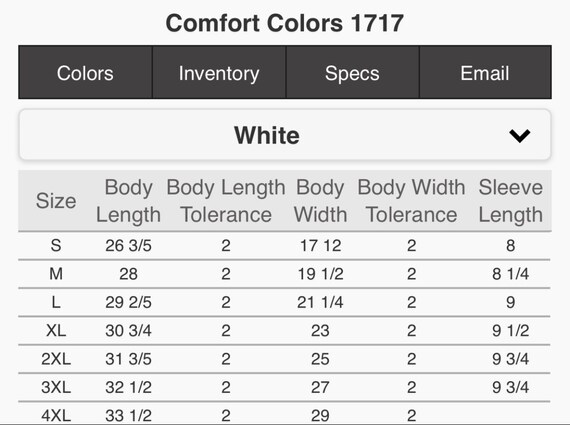570x425 pixels.
Task: Click the Body Length column header
Action: click(128, 201)
